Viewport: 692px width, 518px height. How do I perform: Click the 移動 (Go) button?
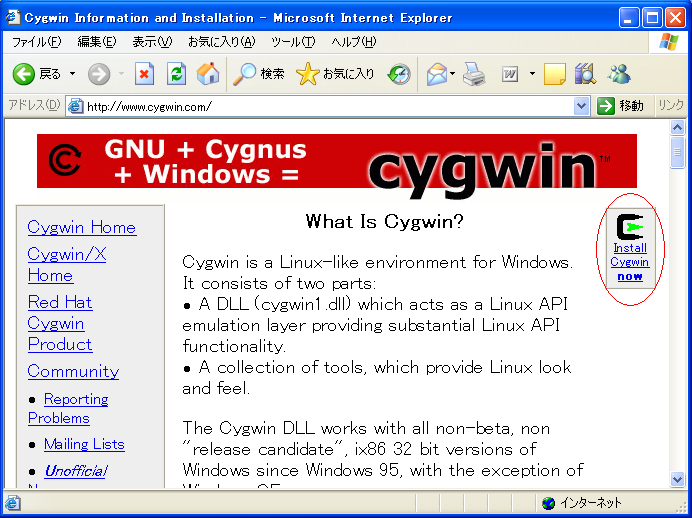click(x=621, y=106)
